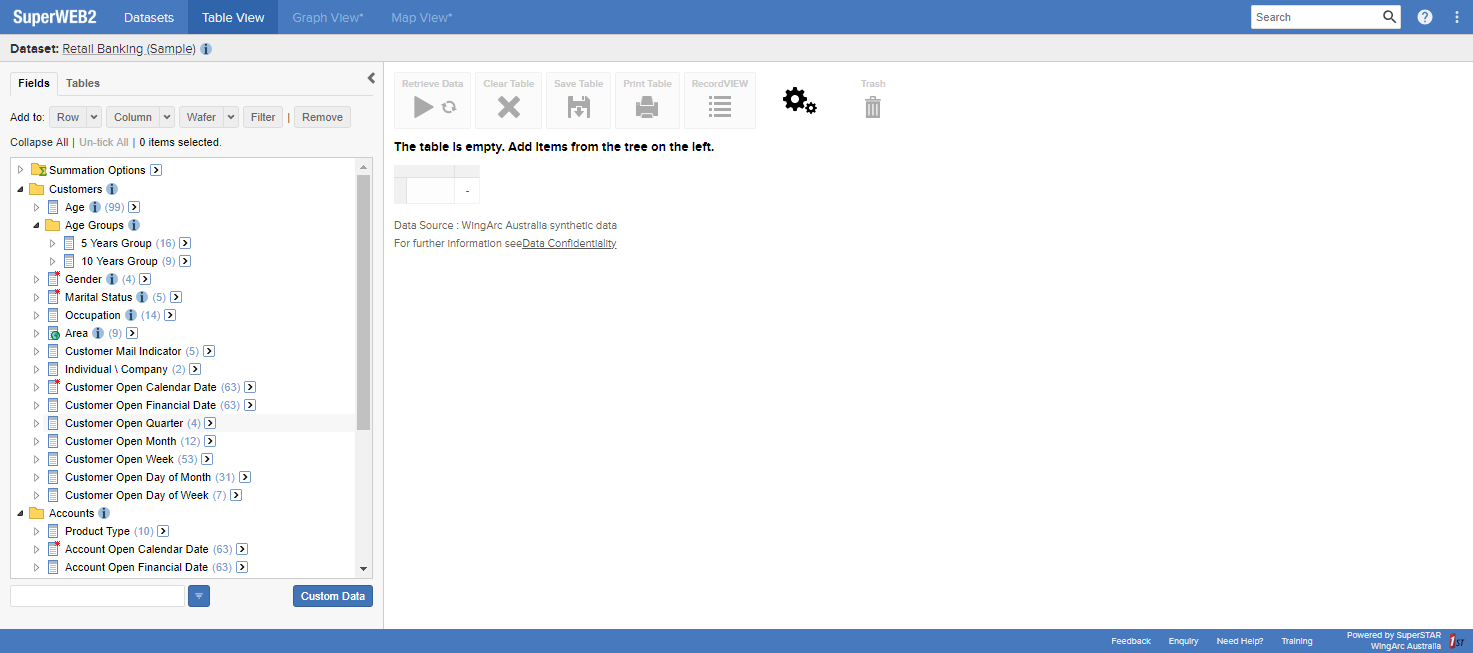Viewport: 1473px width, 653px height.
Task: Switch to the Tables tab
Action: click(83, 83)
